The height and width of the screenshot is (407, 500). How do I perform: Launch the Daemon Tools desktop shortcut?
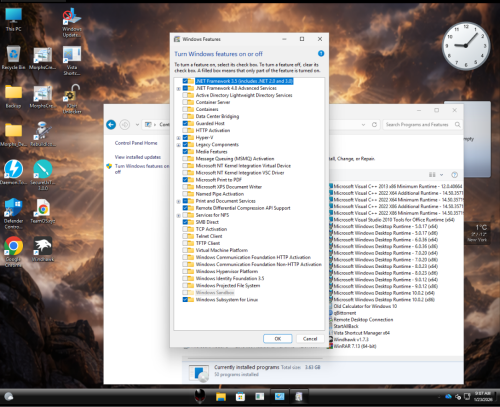pyautogui.click(x=13, y=172)
